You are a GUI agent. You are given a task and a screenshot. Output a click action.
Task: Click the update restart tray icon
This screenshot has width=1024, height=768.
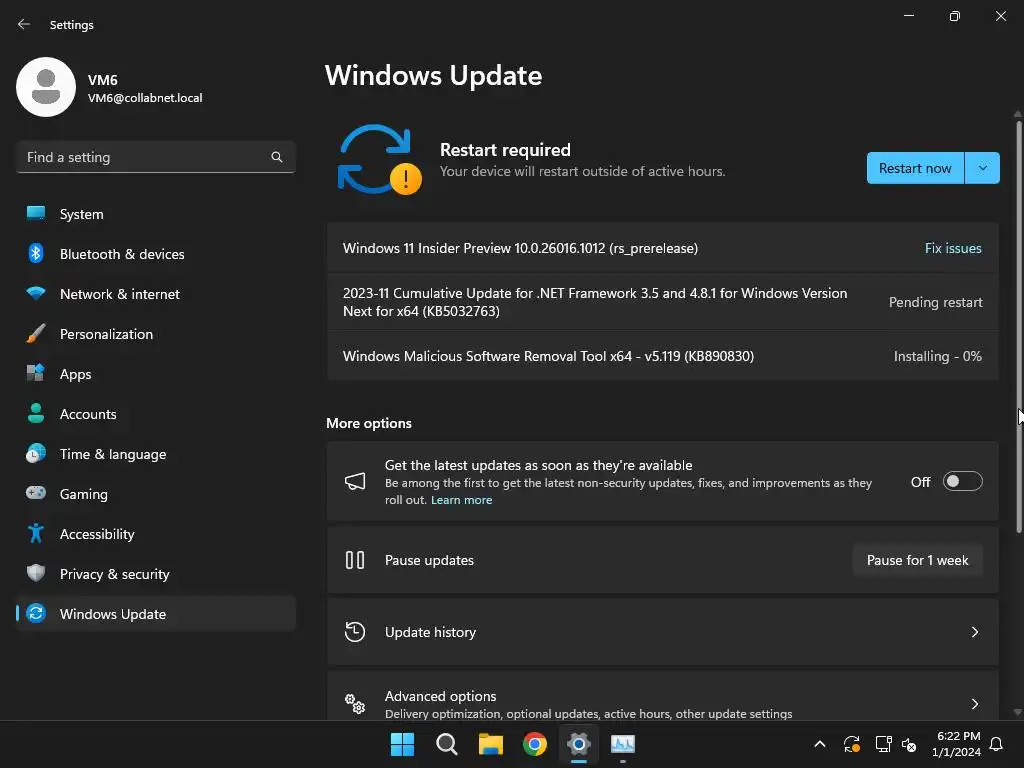coord(852,744)
